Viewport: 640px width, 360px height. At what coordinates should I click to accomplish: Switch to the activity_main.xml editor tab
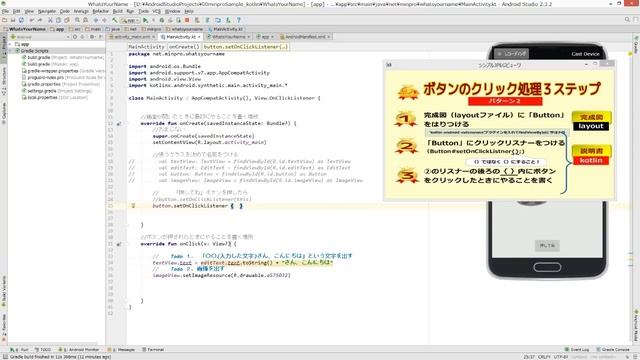click(x=132, y=37)
